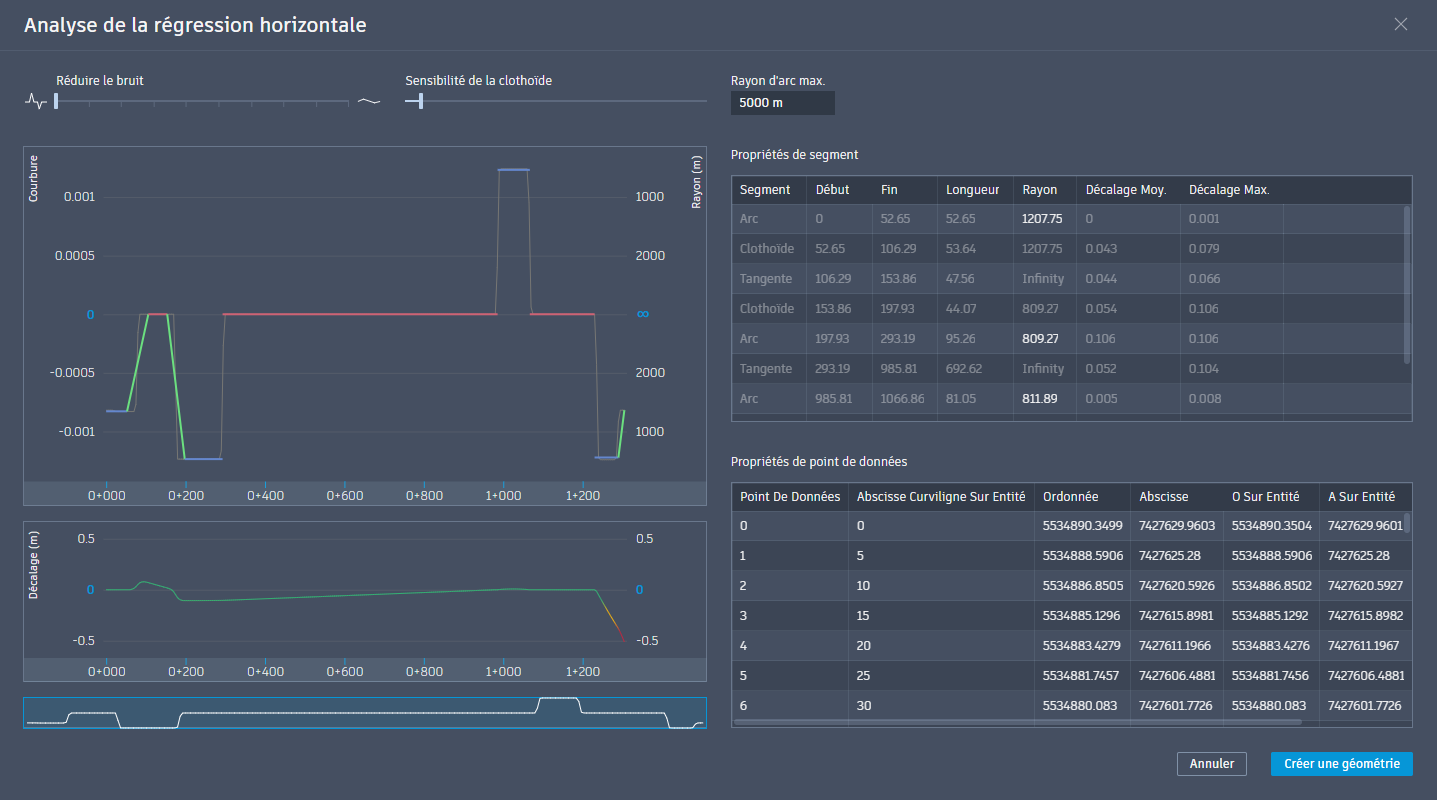Image resolution: width=1437 pixels, height=800 pixels.
Task: Select the Clothoïde segment row starting at 153.86
Action: 1067,309
